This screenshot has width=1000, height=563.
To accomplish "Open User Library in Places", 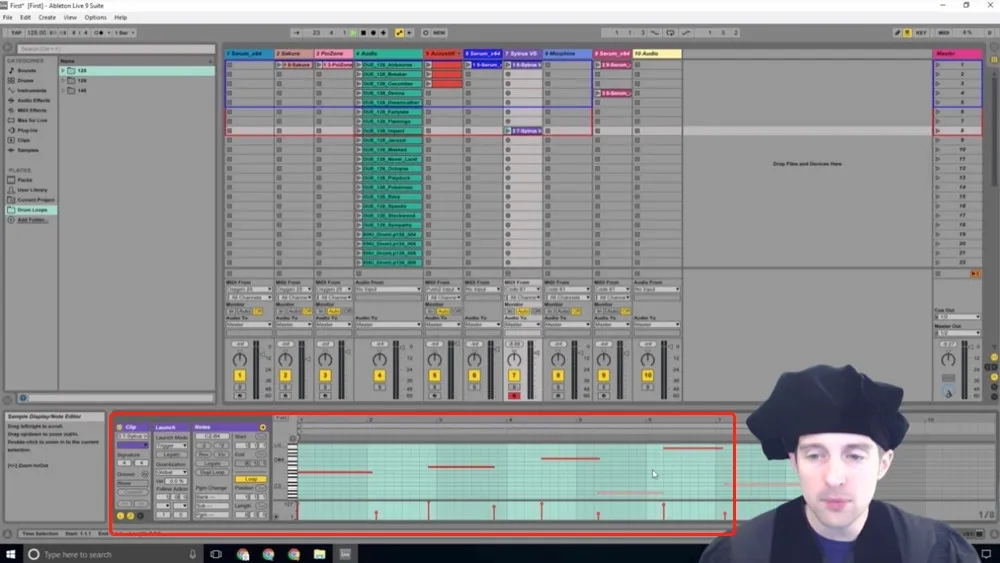I will pos(32,189).
